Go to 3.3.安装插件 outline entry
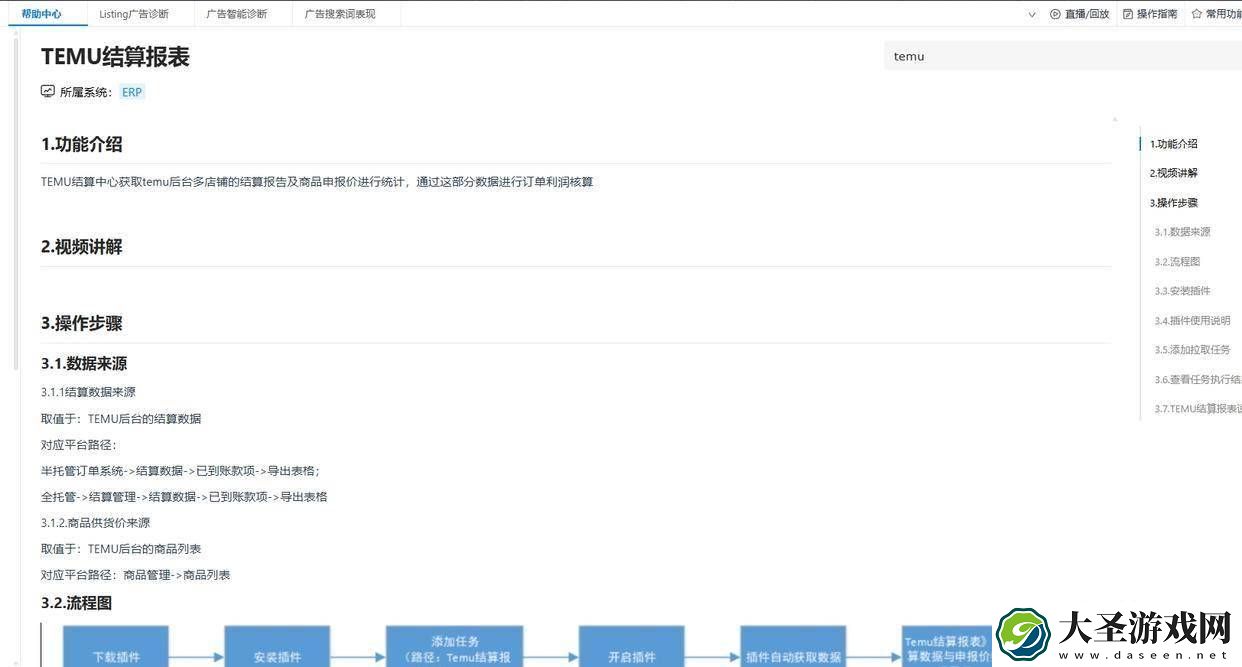1242x667 pixels. [1183, 291]
